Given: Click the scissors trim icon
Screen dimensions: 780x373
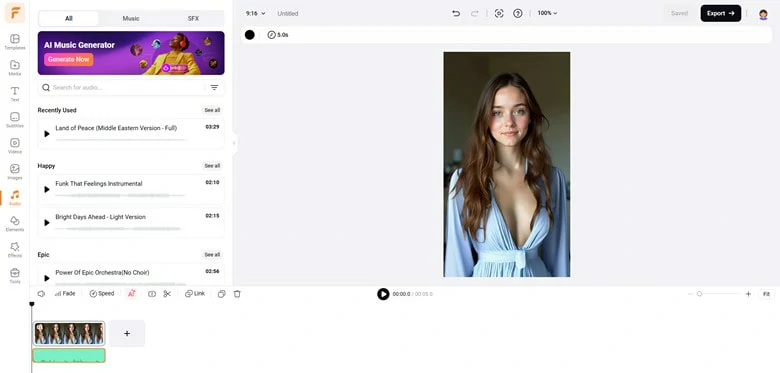Looking at the screenshot, I should [x=167, y=294].
